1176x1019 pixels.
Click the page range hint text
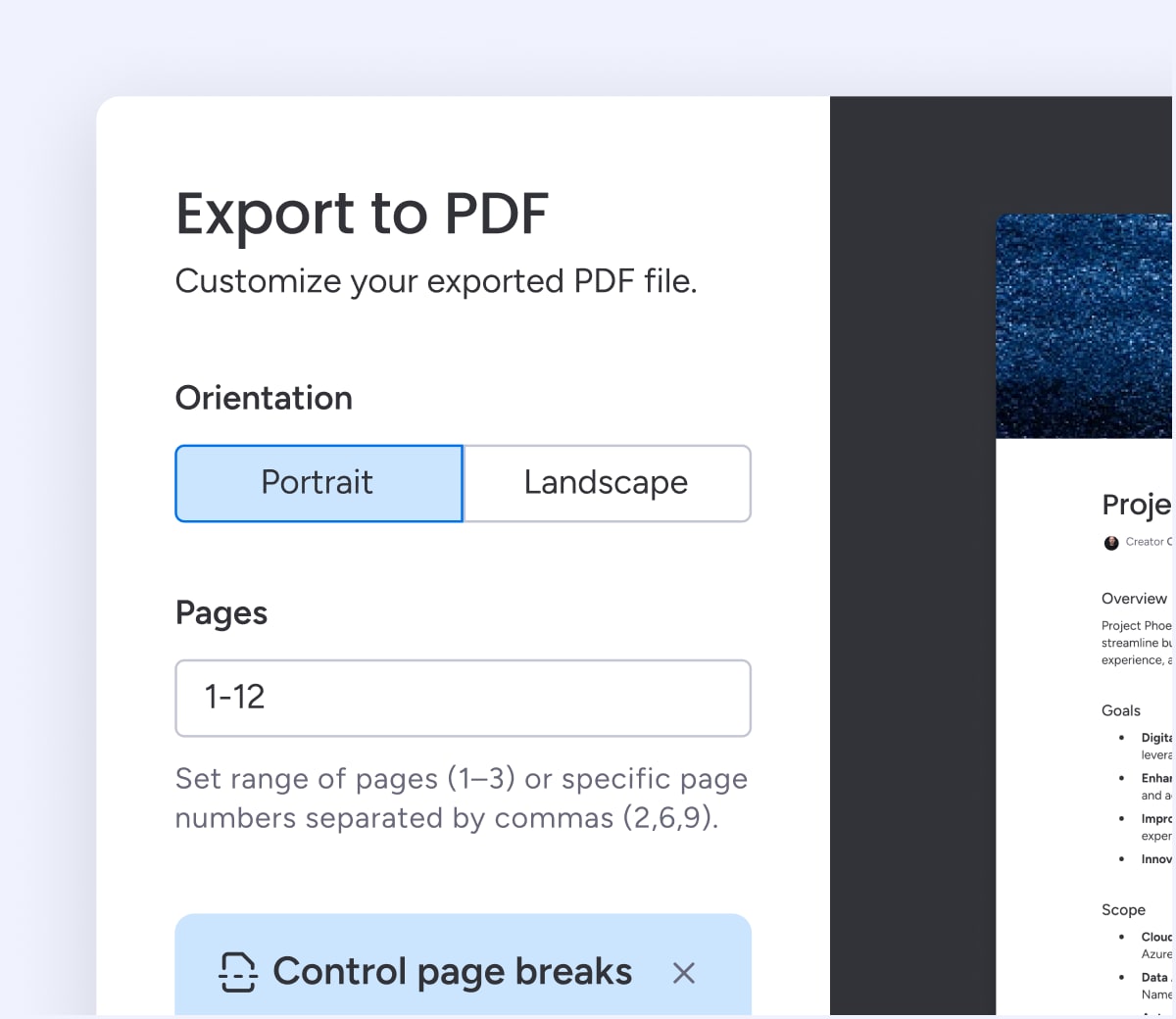(462, 798)
